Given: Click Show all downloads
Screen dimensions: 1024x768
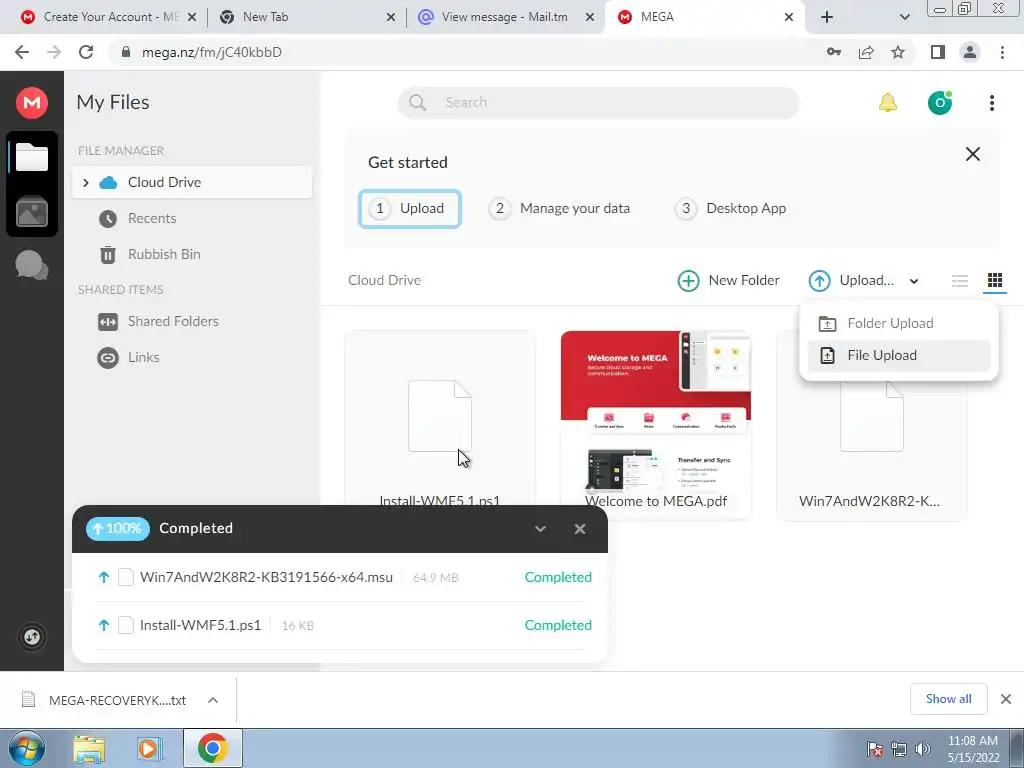Looking at the screenshot, I should pyautogui.click(x=948, y=699).
